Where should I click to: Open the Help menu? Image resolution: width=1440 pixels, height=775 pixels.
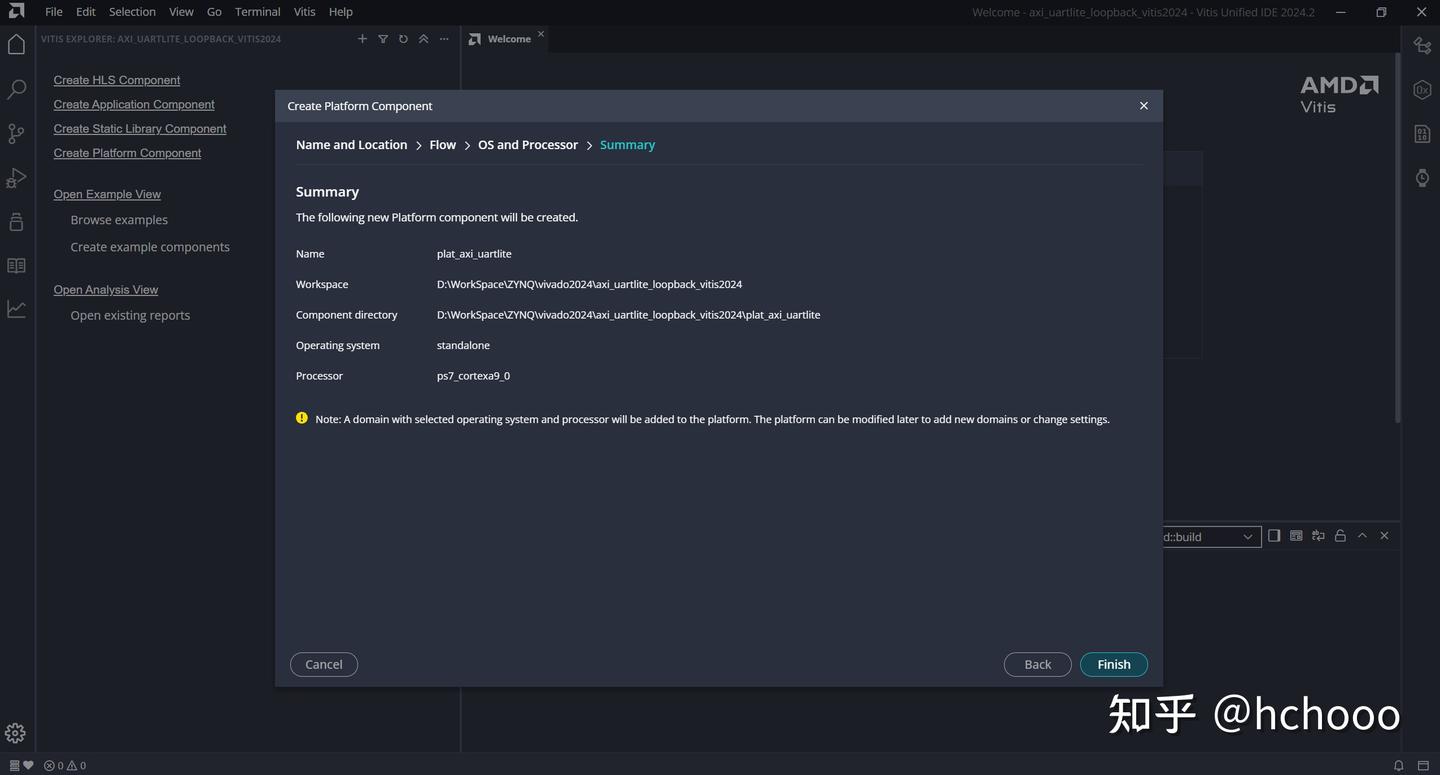(340, 12)
